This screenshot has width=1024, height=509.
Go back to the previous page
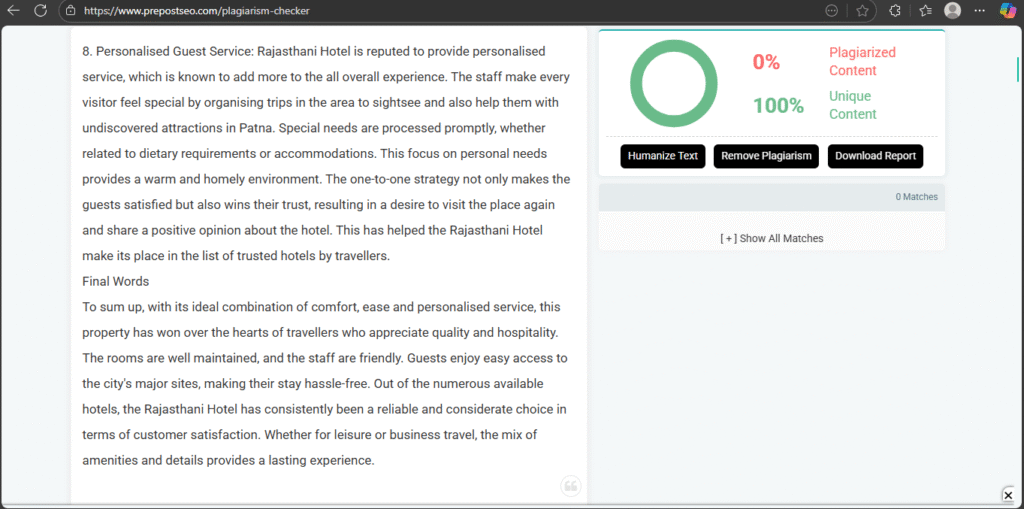(14, 10)
